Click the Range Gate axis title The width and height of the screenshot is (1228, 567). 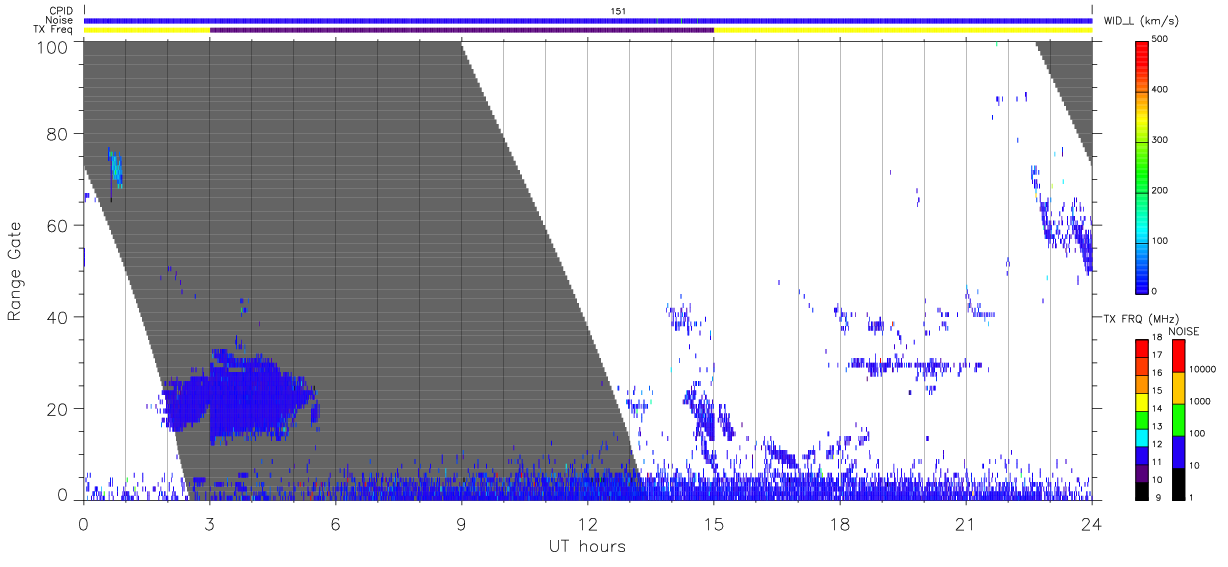[15, 271]
